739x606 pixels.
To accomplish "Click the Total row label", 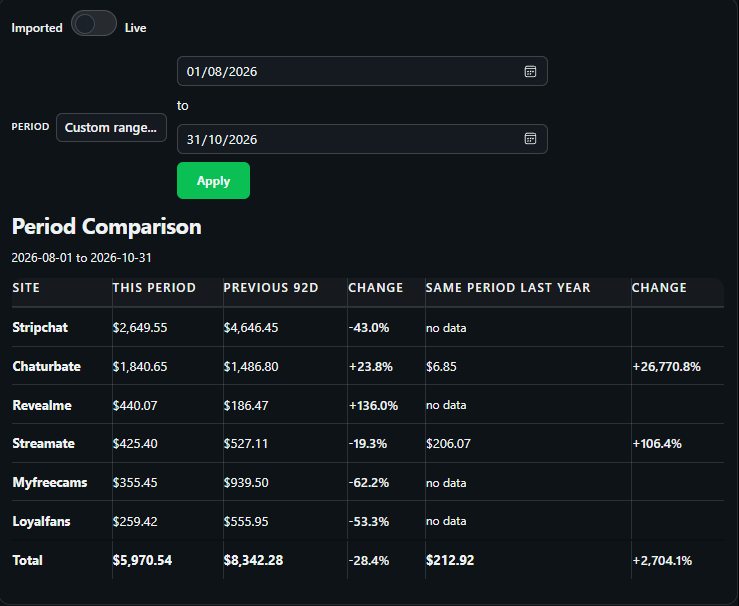I will pos(27,560).
